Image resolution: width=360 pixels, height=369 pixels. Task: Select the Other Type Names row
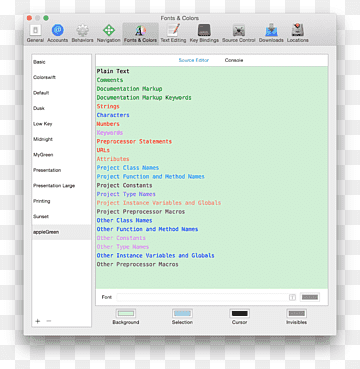(x=212, y=247)
